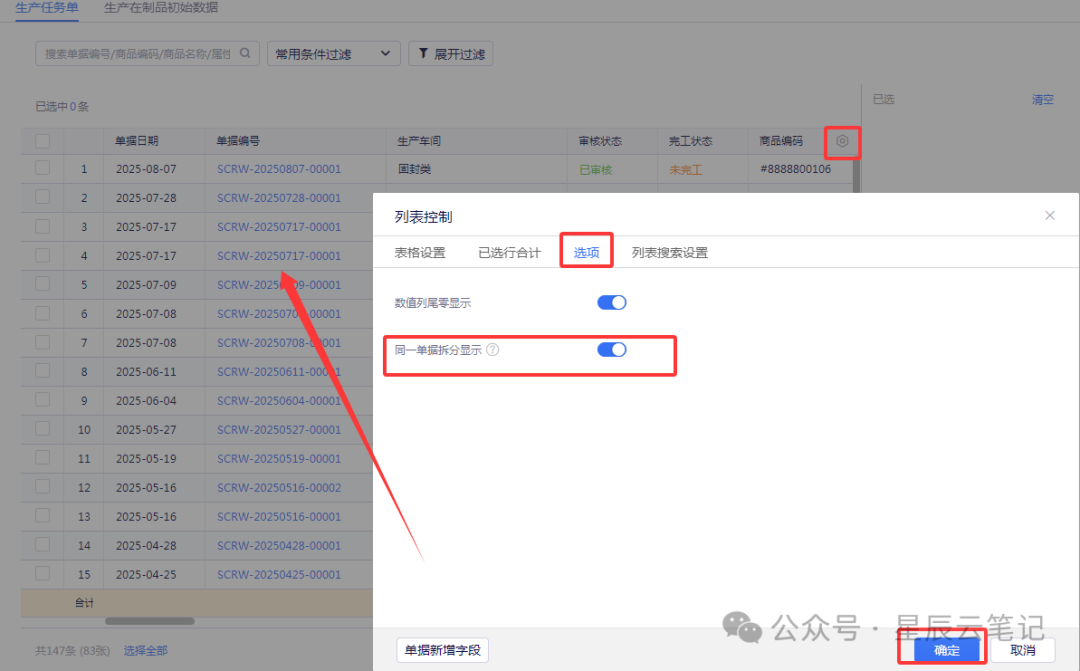This screenshot has height=671, width=1080.
Task: Click the date cell 2025-08-07
Action: point(146,169)
